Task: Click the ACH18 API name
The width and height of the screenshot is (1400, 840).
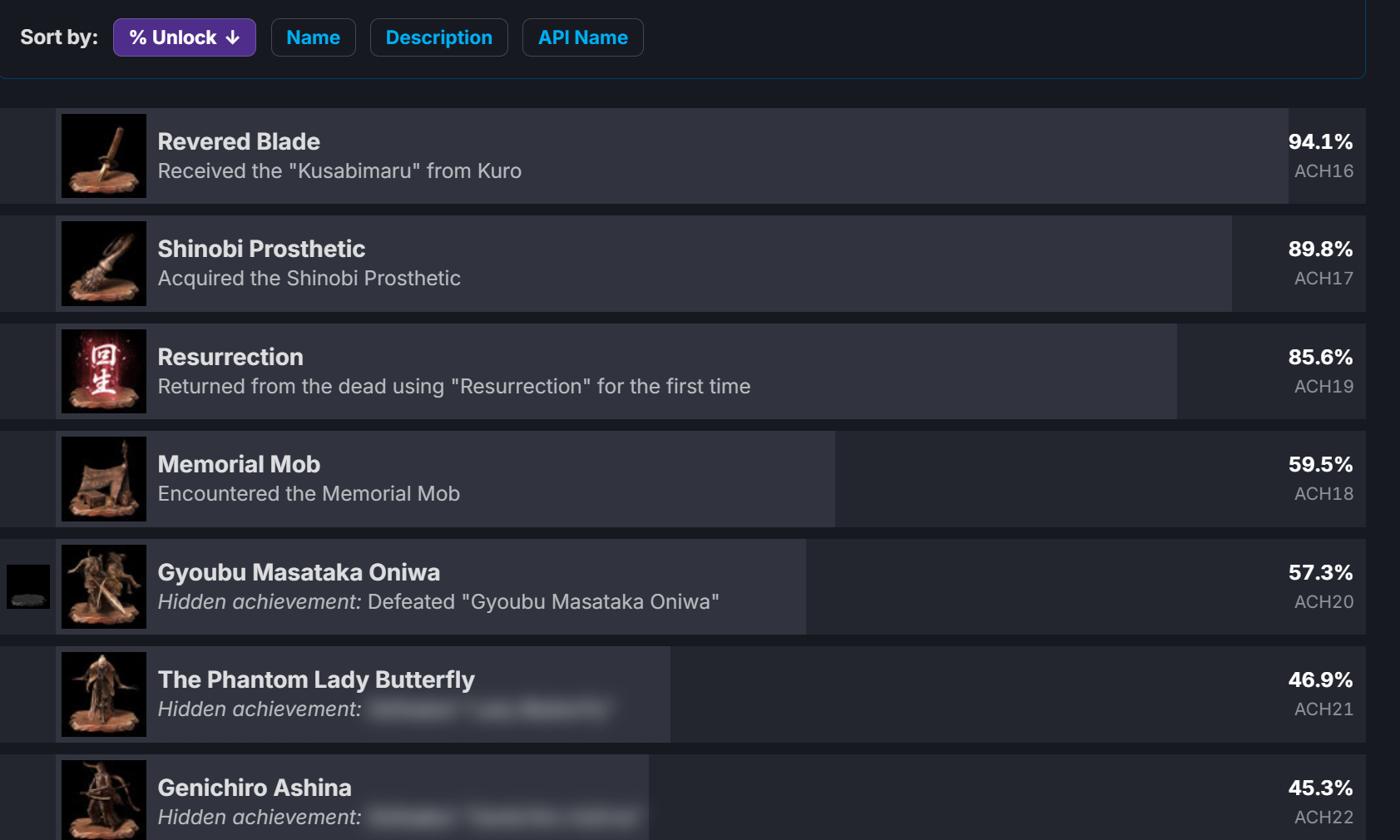Action: coord(1323,493)
